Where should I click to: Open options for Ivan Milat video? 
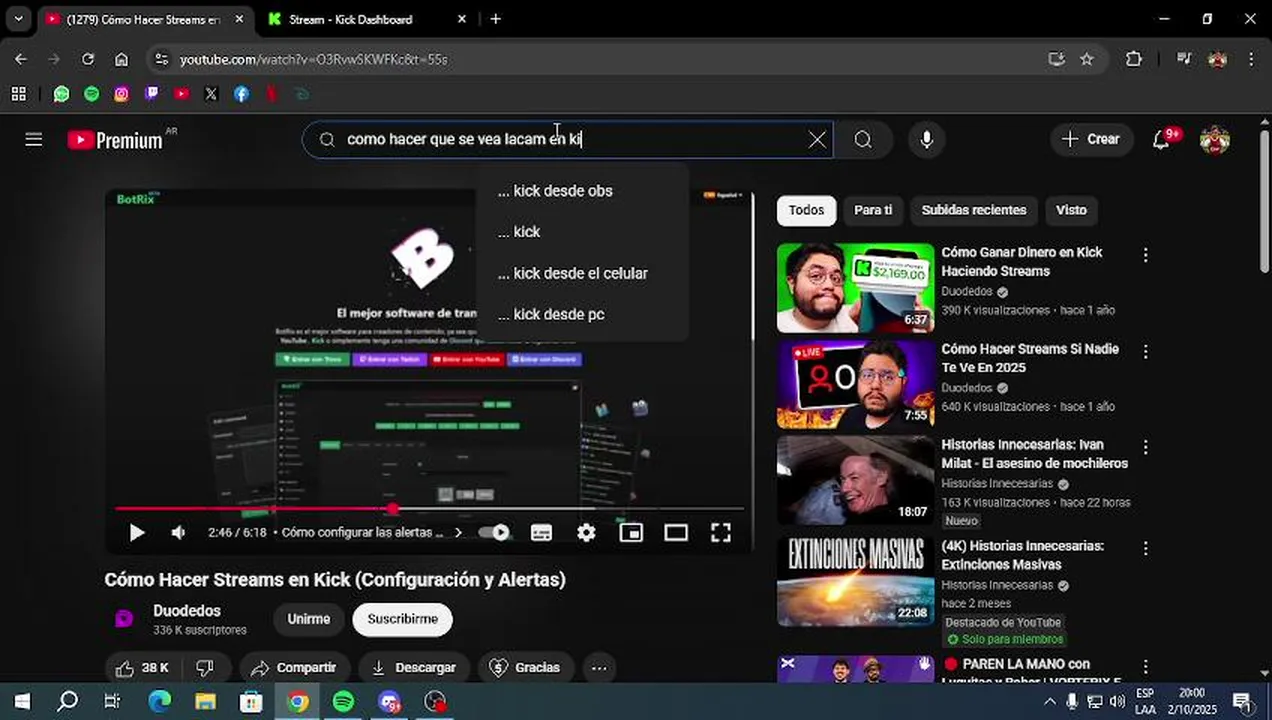[x=1146, y=447]
